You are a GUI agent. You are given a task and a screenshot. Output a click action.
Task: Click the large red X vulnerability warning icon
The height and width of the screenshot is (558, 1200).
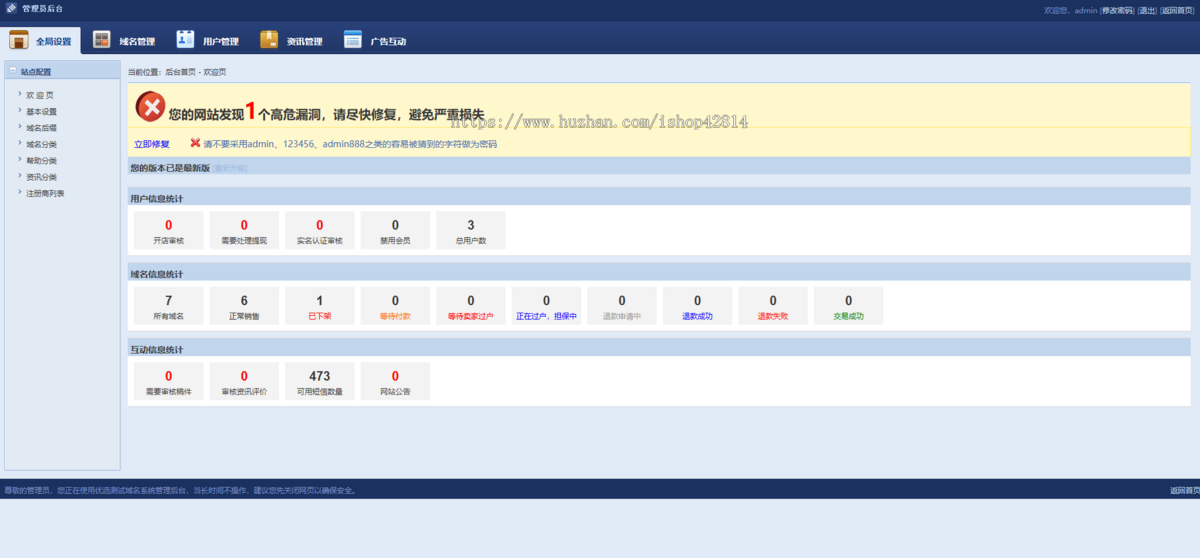pyautogui.click(x=150, y=107)
